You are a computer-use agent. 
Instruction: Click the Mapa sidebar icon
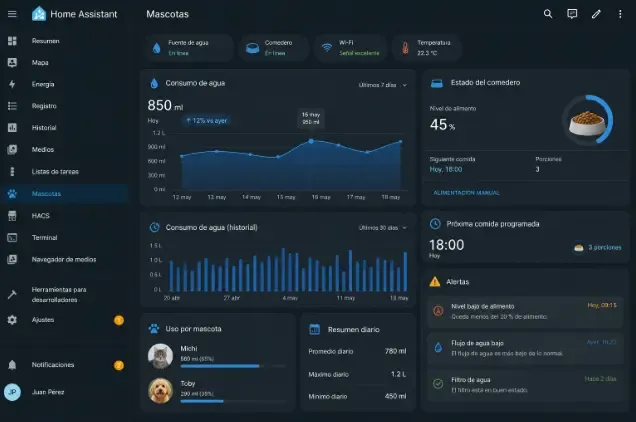click(x=12, y=62)
